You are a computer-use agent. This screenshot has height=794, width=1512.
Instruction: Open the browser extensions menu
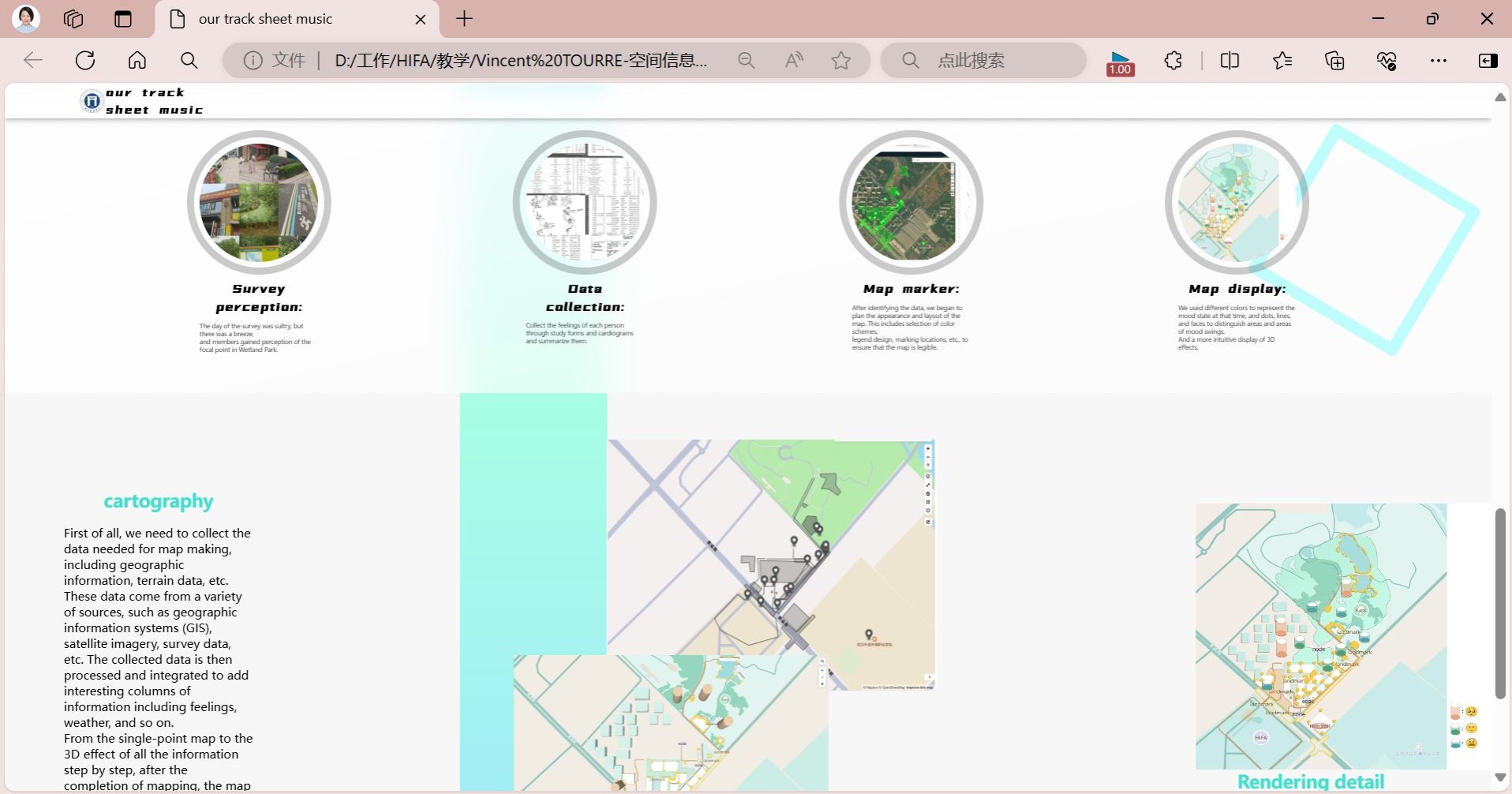tap(1173, 61)
